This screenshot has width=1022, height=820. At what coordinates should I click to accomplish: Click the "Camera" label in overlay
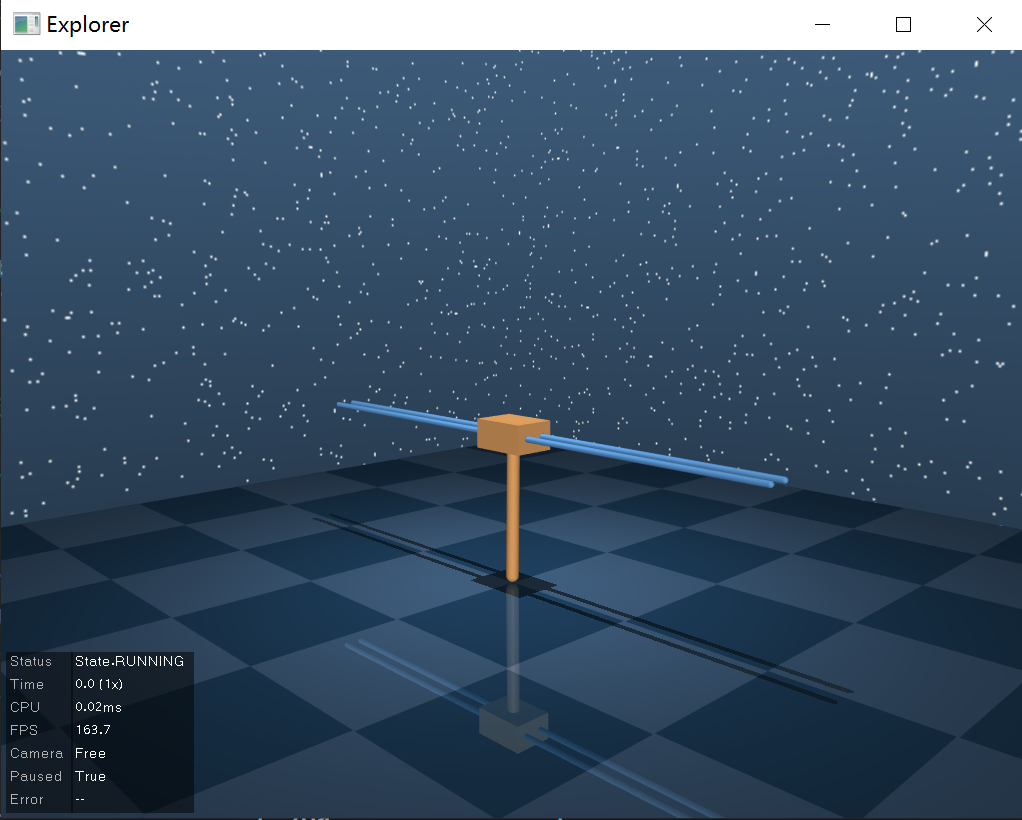[36, 753]
